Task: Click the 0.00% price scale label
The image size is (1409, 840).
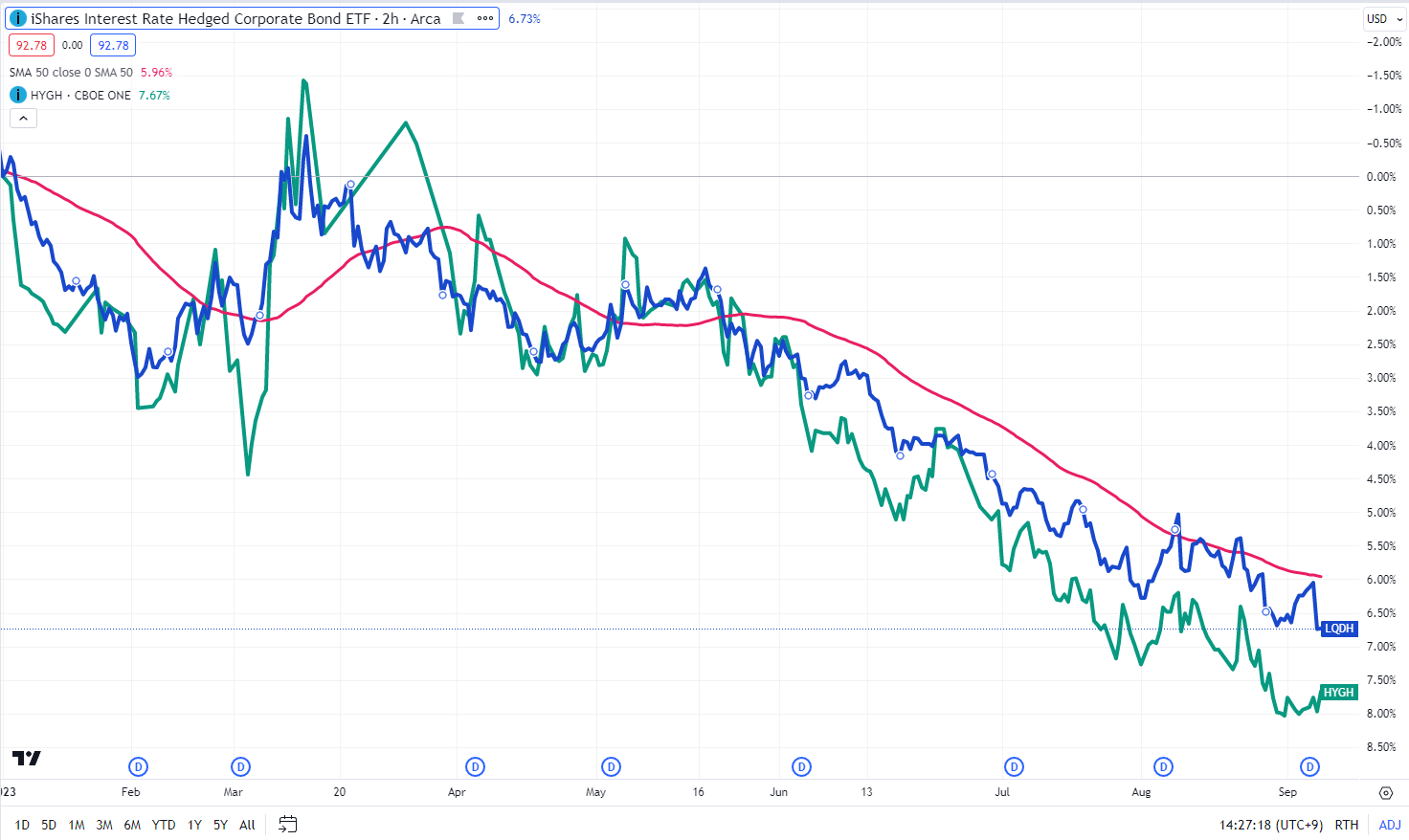Action: [x=1381, y=177]
